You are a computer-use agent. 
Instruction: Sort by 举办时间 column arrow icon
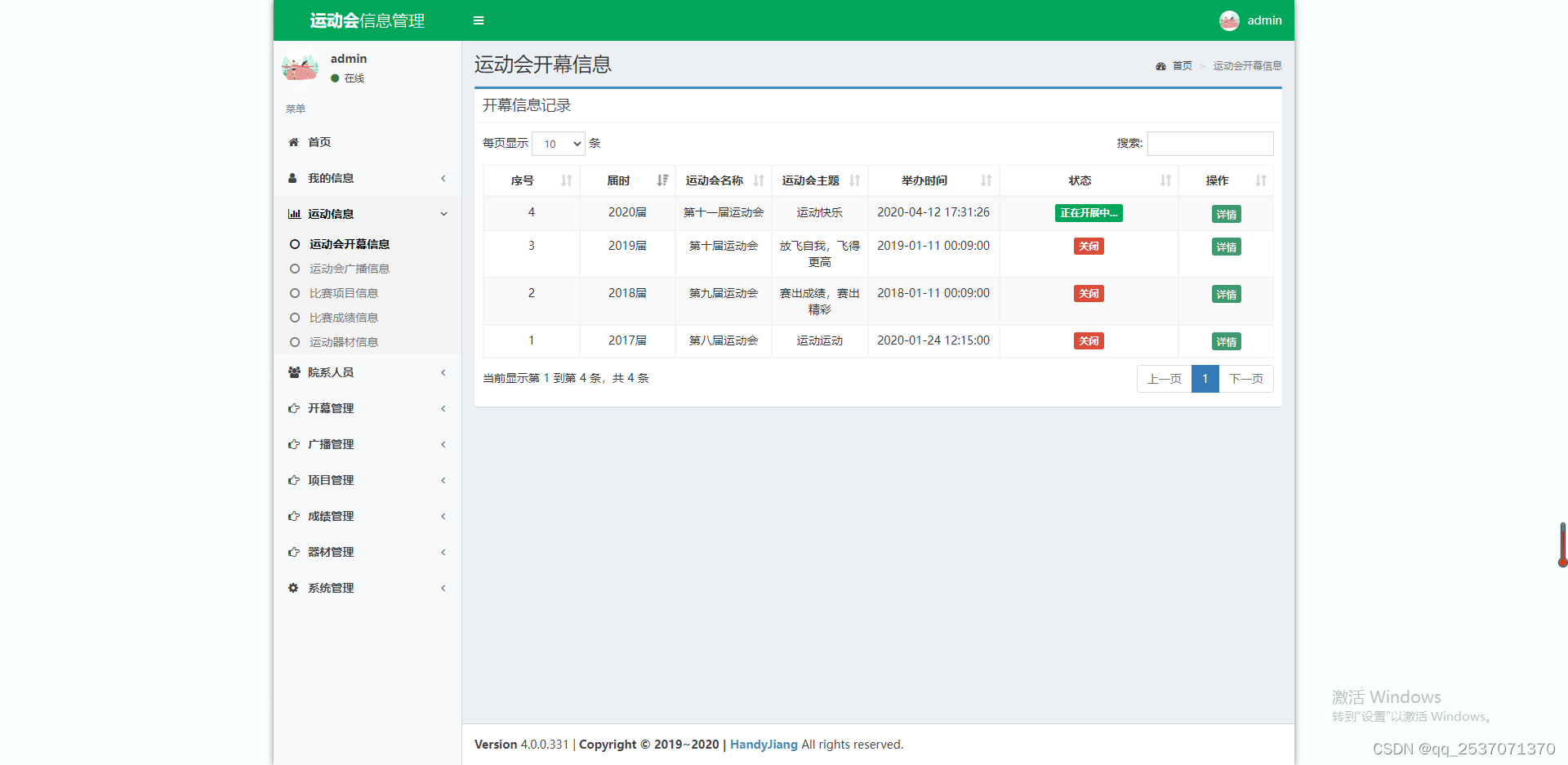(986, 180)
